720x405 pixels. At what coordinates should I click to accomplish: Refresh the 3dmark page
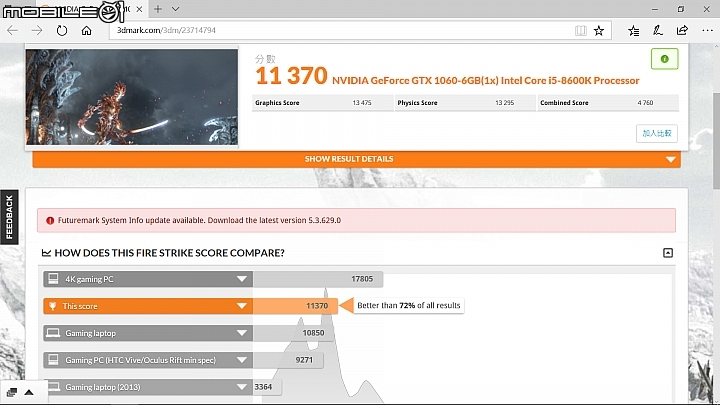(62, 30)
